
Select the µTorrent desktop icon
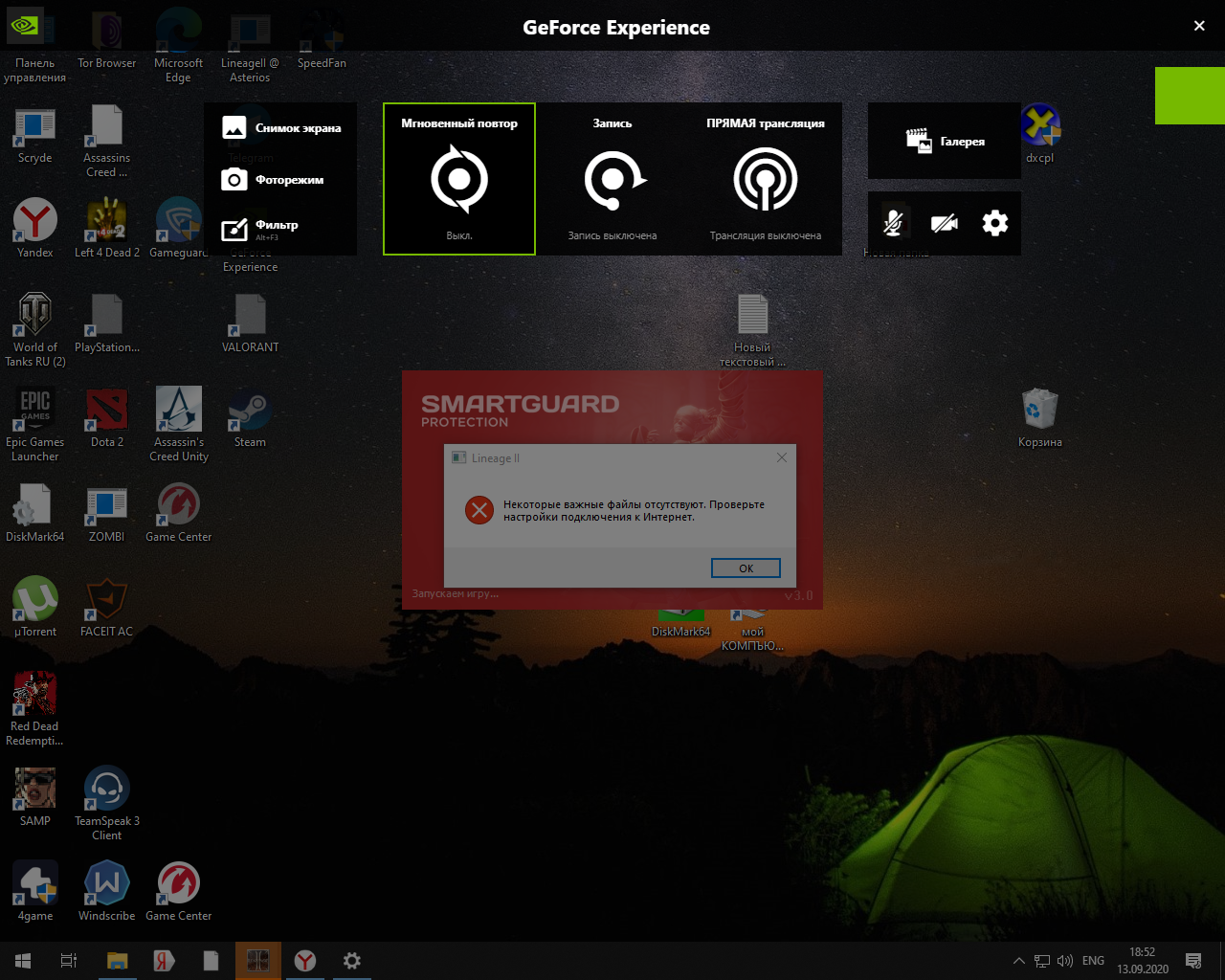click(35, 608)
